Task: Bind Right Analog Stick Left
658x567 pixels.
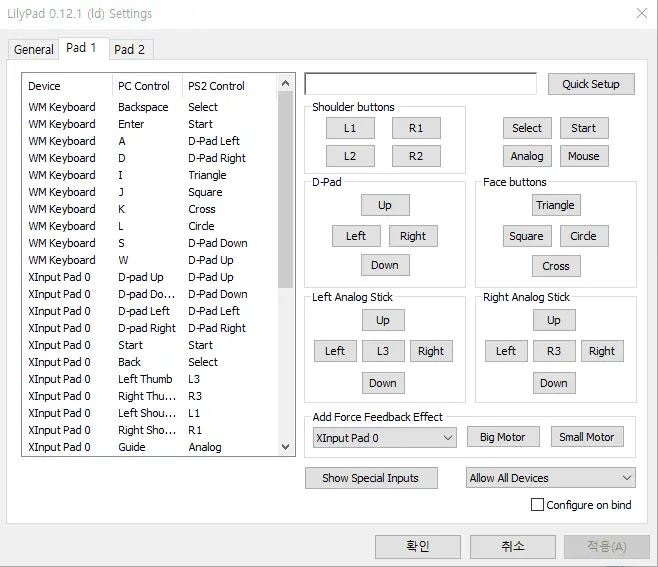Action: [x=506, y=351]
